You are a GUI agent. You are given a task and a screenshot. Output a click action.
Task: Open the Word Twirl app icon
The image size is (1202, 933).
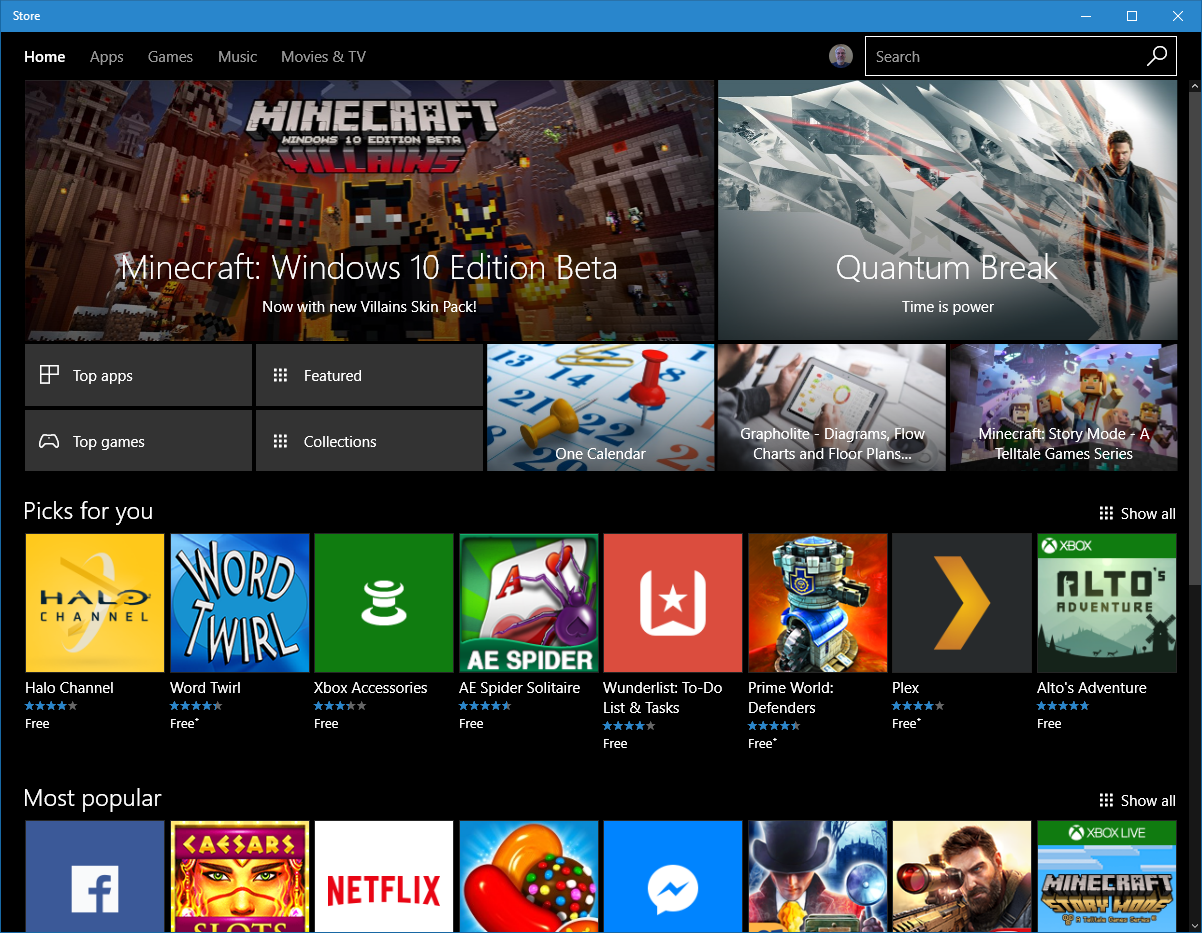coord(240,602)
